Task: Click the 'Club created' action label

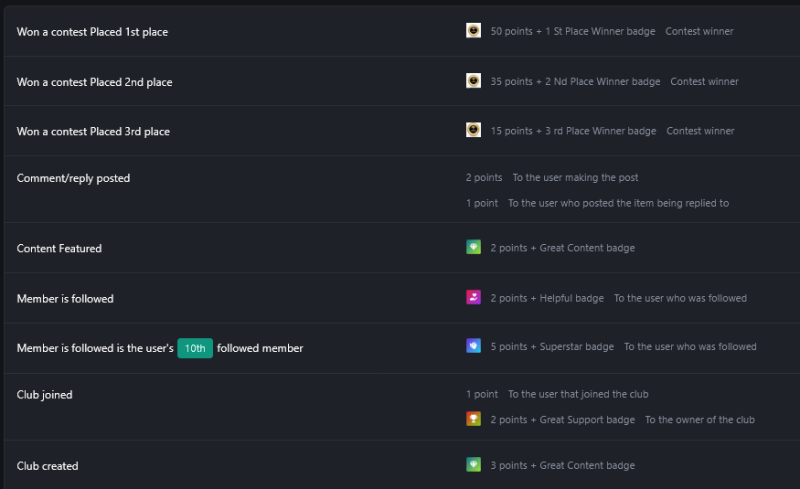Action: [x=47, y=466]
